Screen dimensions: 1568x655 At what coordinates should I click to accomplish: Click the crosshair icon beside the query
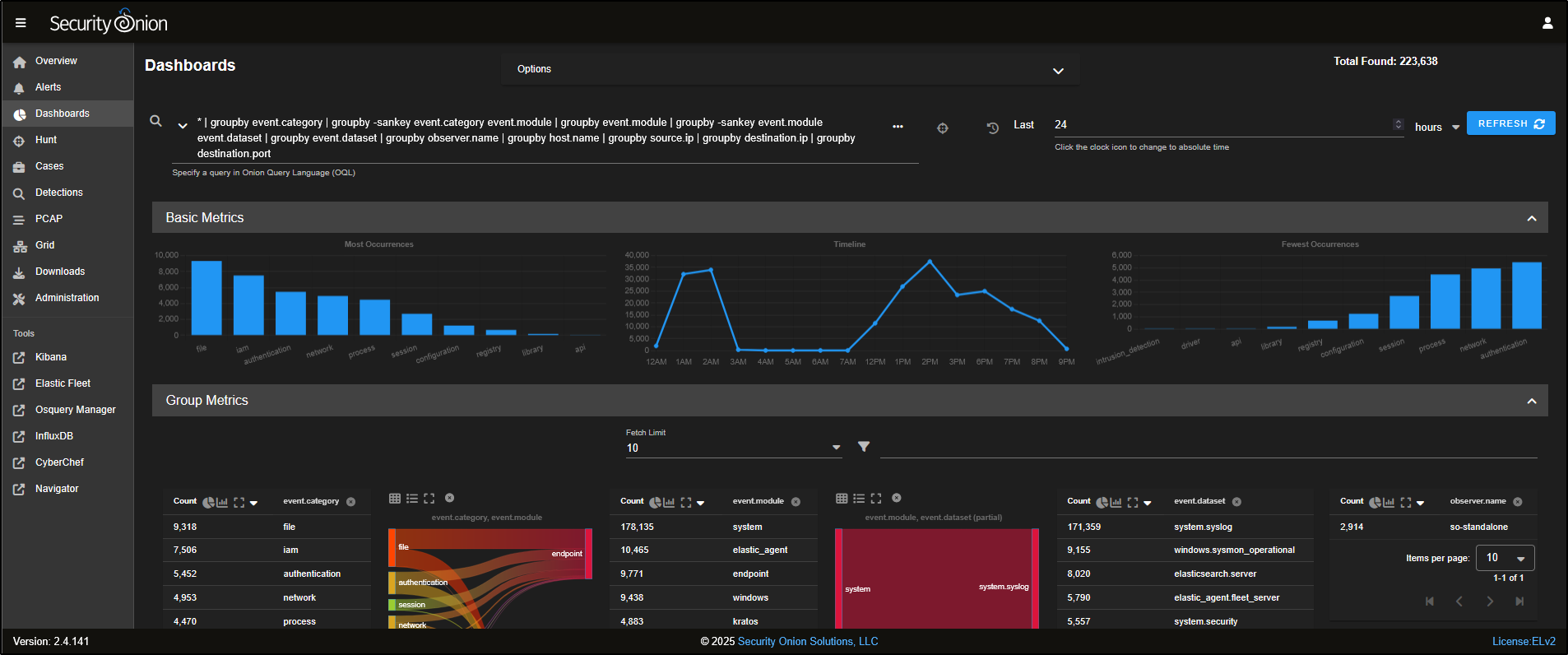[943, 128]
